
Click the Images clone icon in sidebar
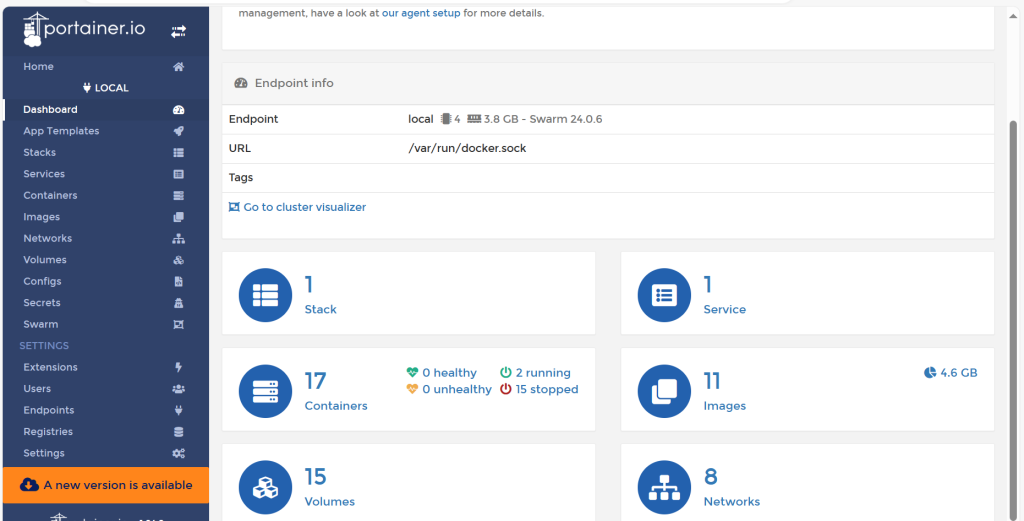[178, 217]
